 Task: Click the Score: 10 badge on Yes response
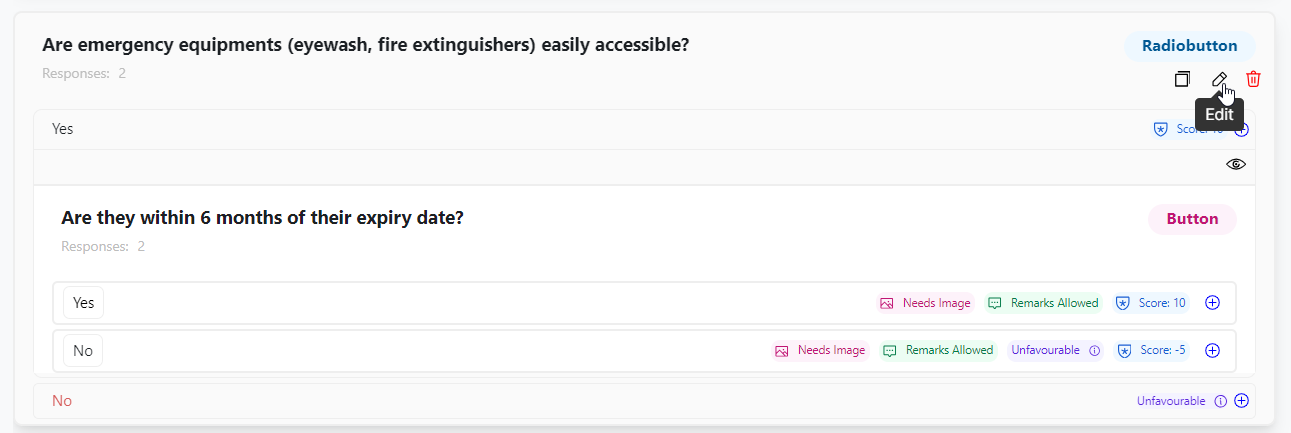pos(1151,303)
